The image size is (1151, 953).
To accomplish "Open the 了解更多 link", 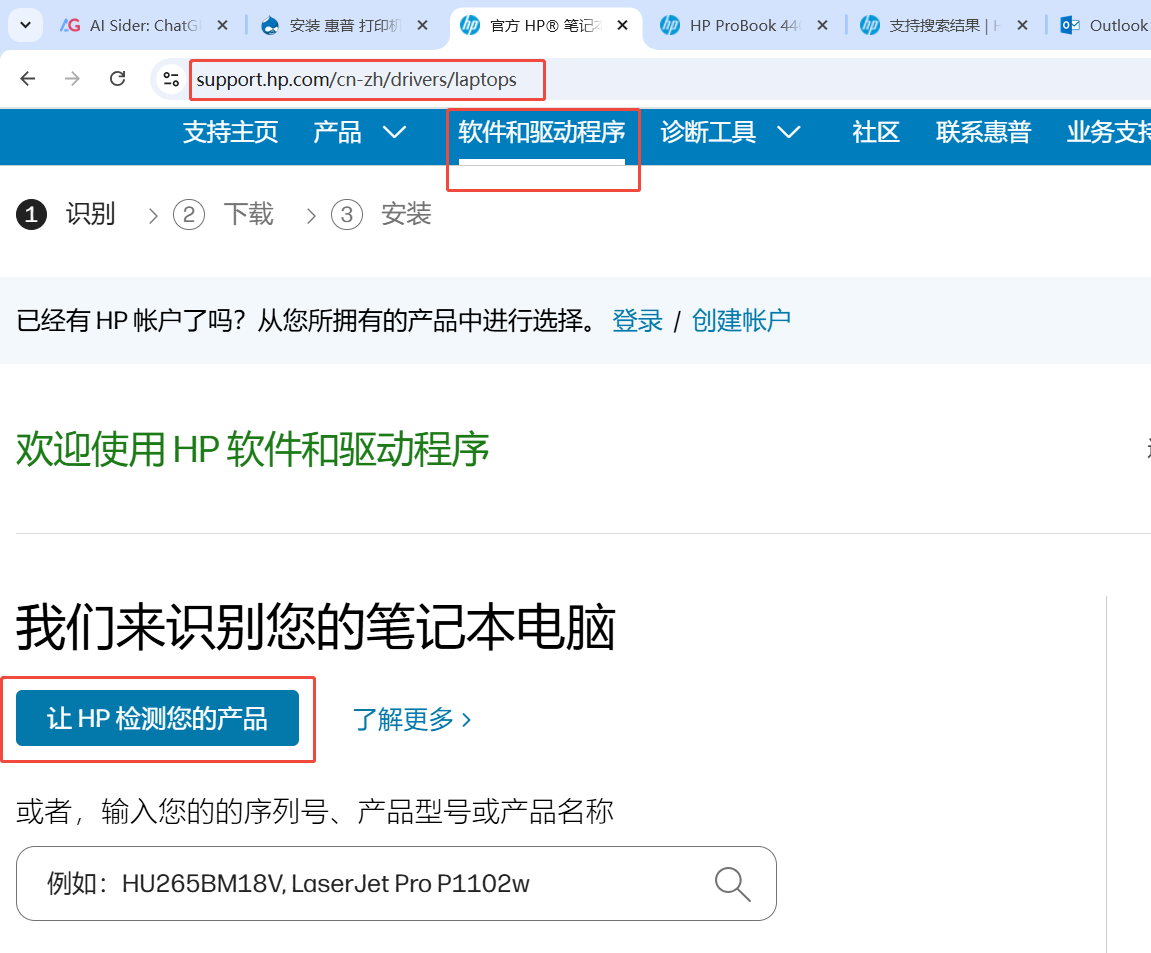I will click(x=412, y=720).
